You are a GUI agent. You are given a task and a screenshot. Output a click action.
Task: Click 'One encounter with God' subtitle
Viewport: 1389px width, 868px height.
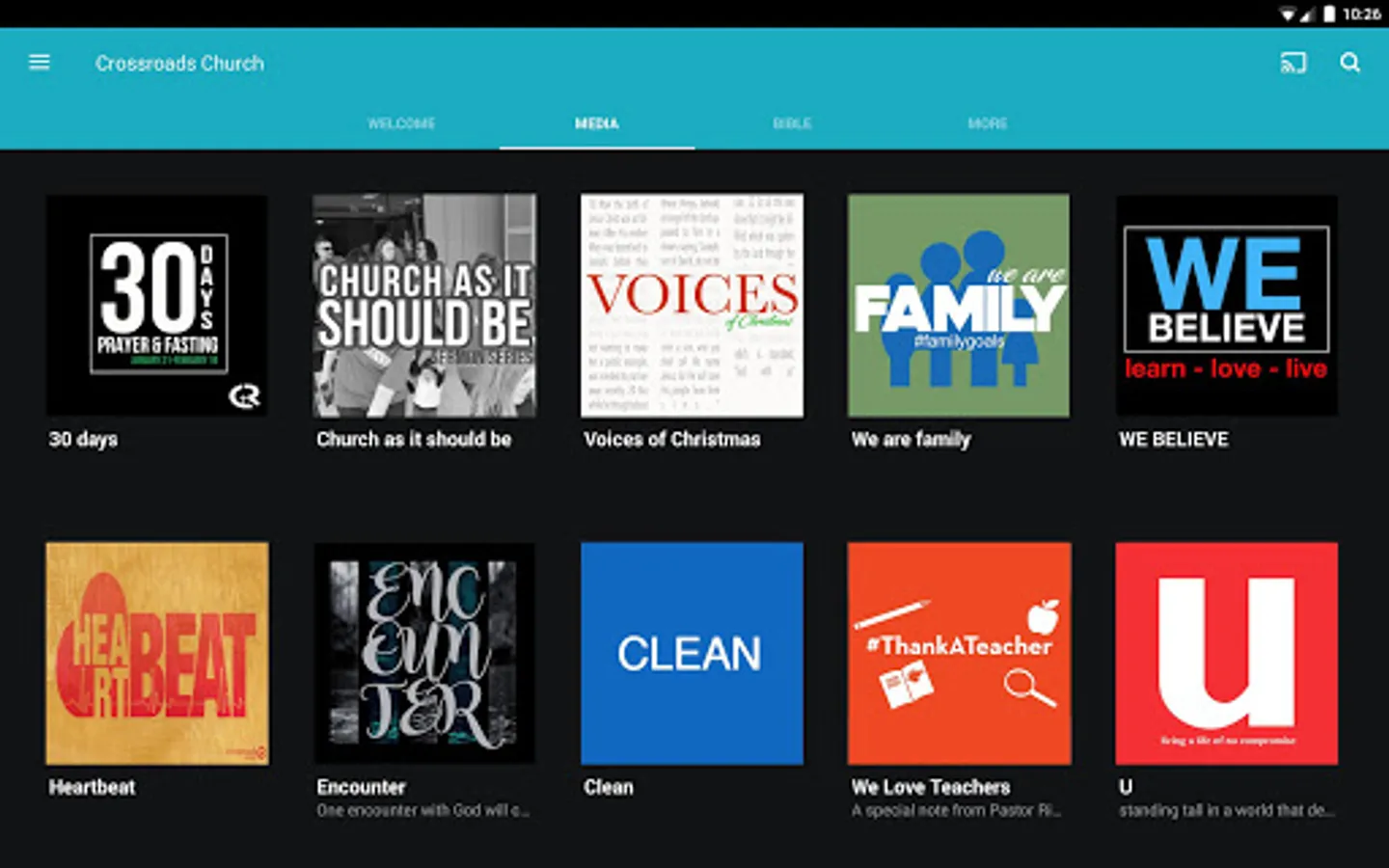[422, 811]
